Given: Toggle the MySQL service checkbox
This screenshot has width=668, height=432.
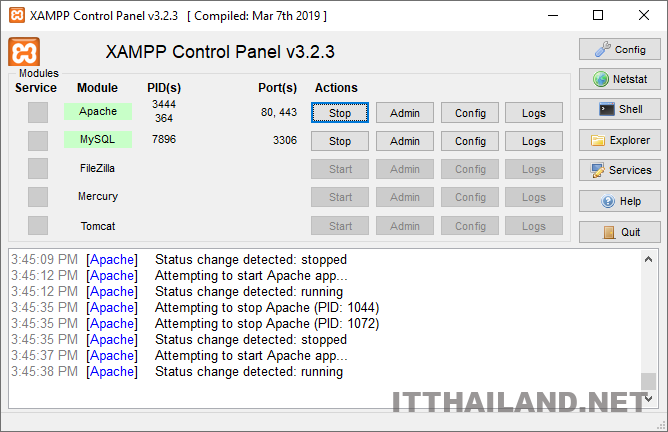Looking at the screenshot, I should (x=38, y=141).
